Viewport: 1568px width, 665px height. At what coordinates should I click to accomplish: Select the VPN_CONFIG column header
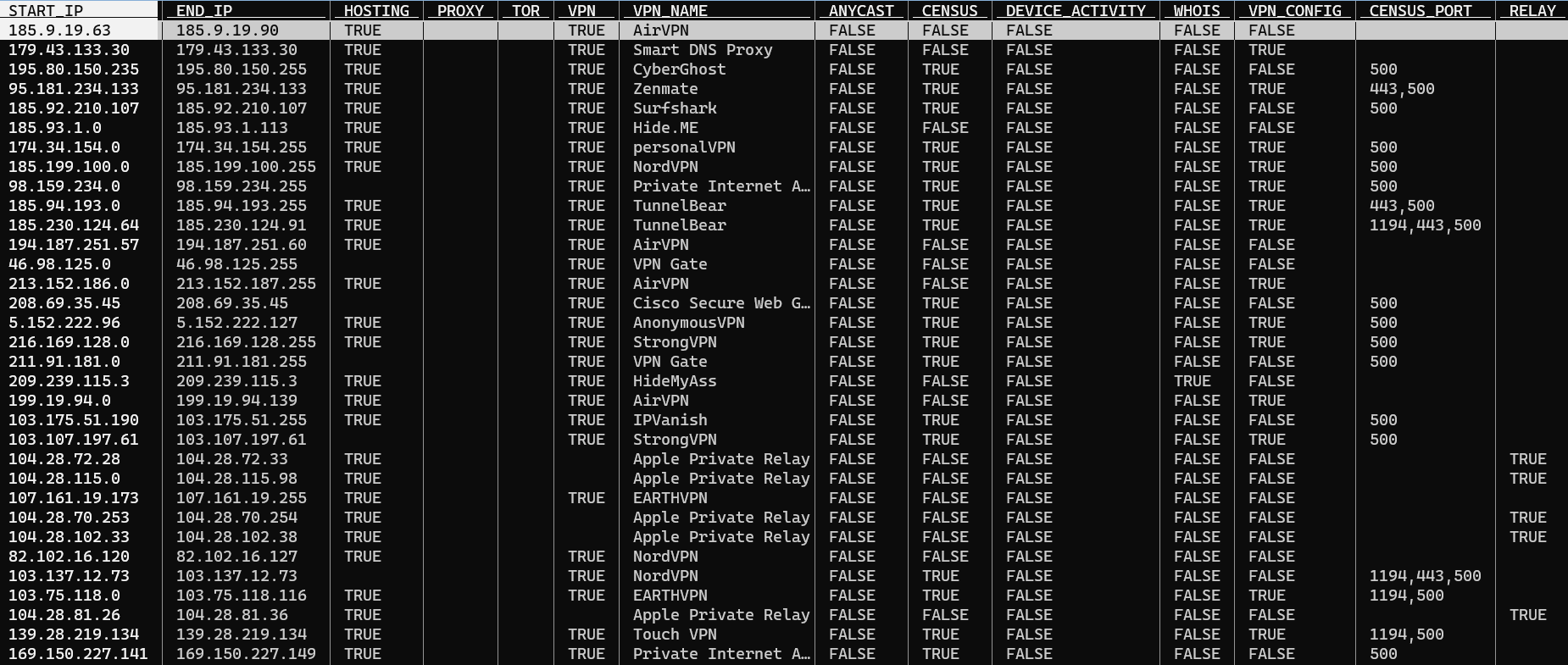1295,10
